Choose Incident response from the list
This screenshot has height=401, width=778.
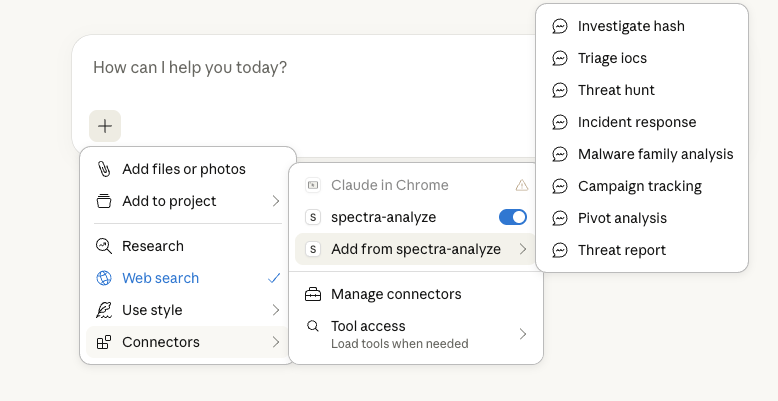pos(636,122)
